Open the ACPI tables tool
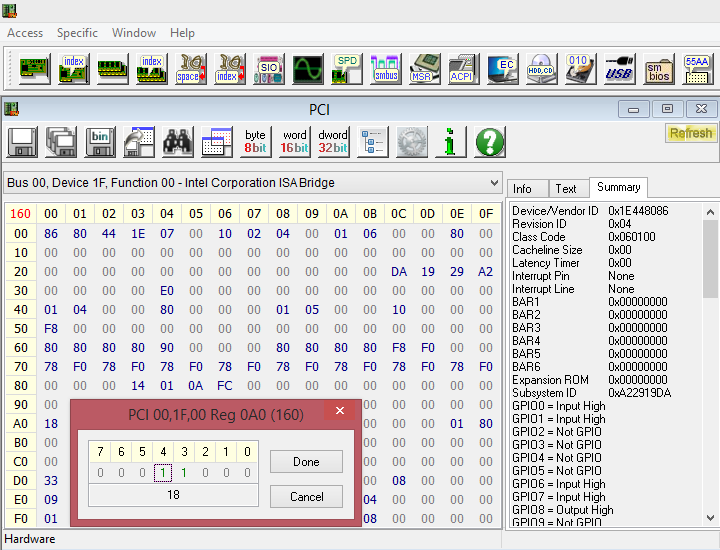Screen dimensions: 720x550 (462, 69)
